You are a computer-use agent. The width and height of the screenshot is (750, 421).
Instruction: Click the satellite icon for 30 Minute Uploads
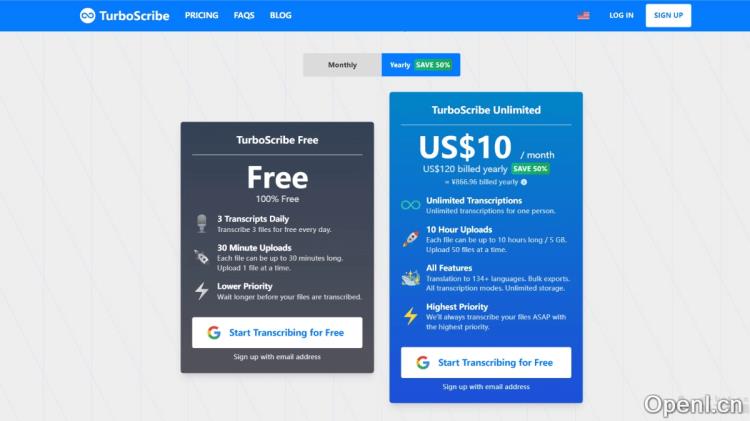202,257
